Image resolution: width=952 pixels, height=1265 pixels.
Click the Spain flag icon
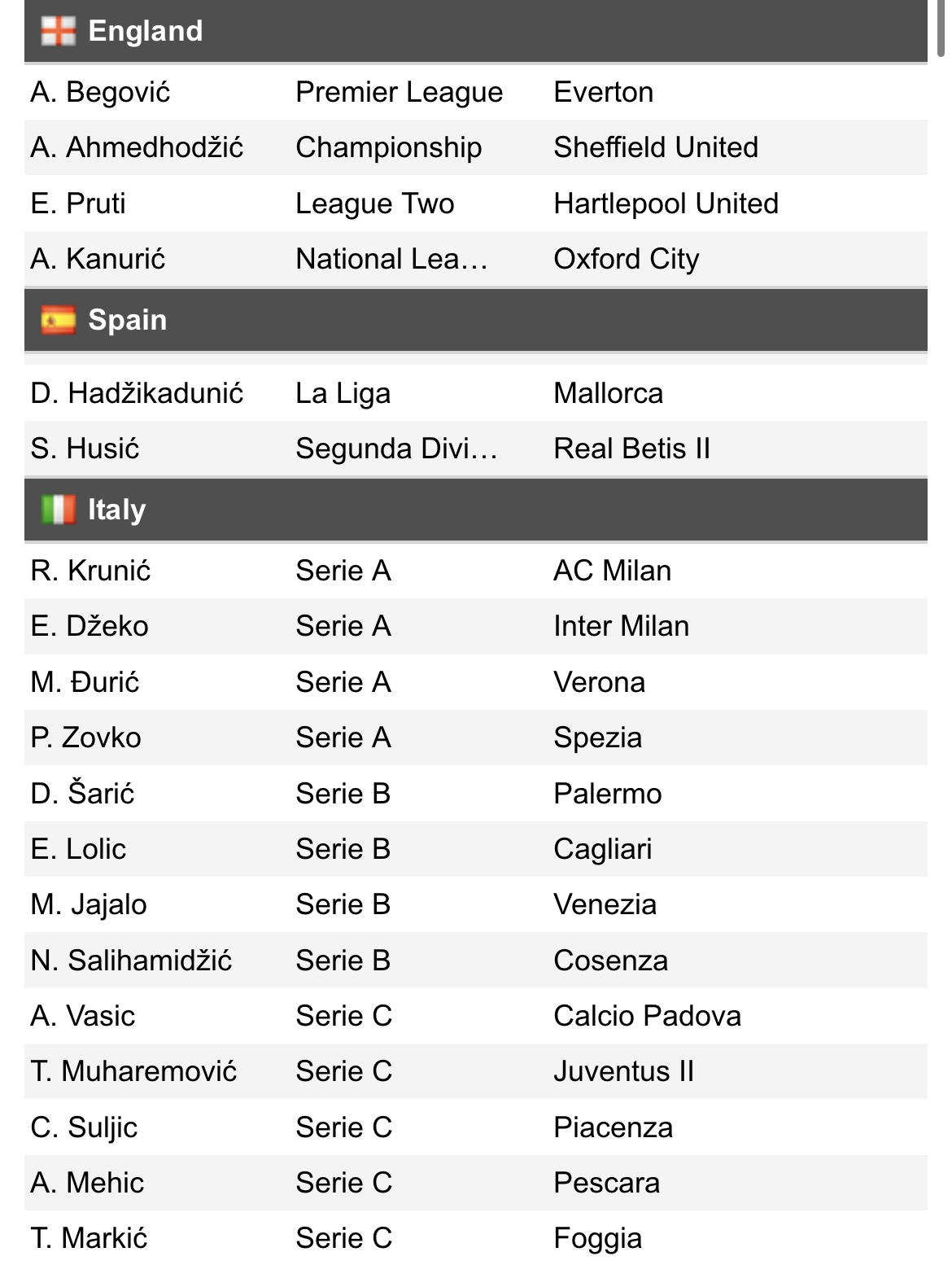pos(58,320)
